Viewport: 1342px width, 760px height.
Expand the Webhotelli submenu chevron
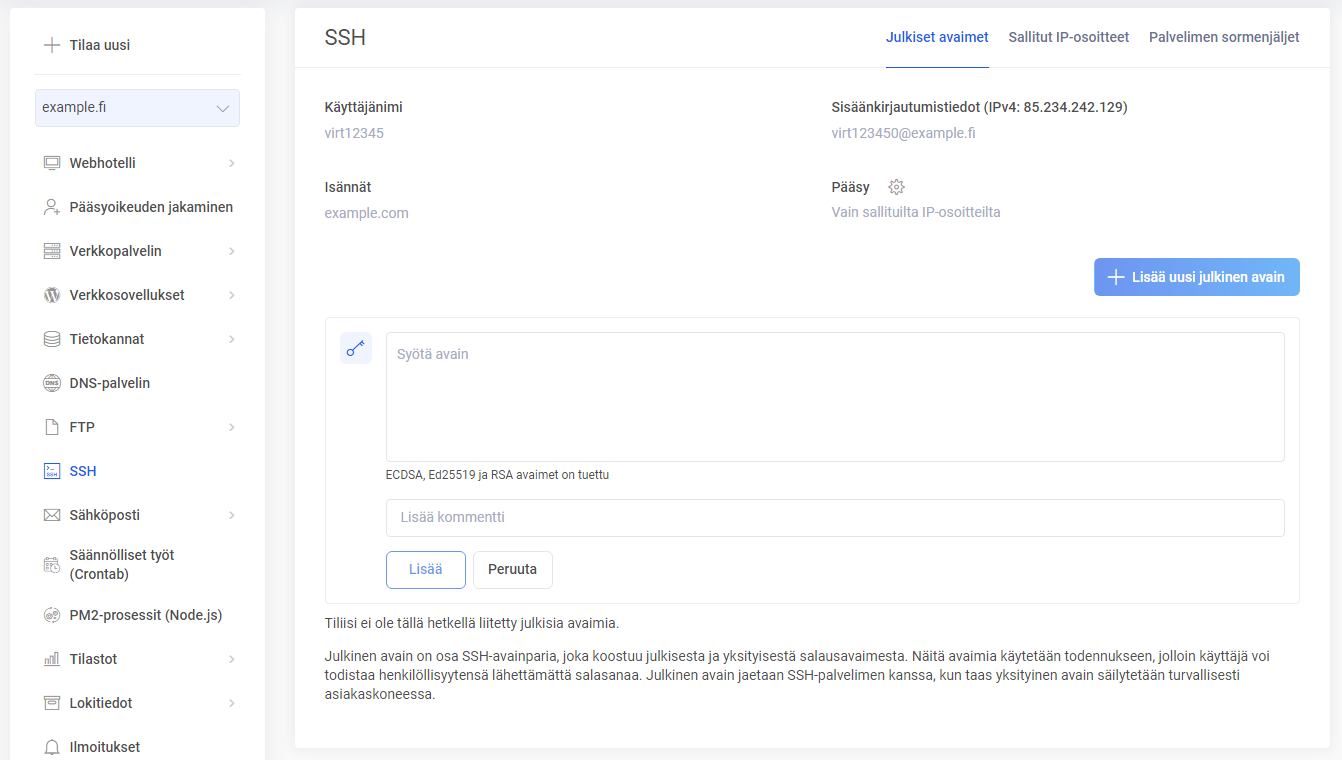point(231,163)
